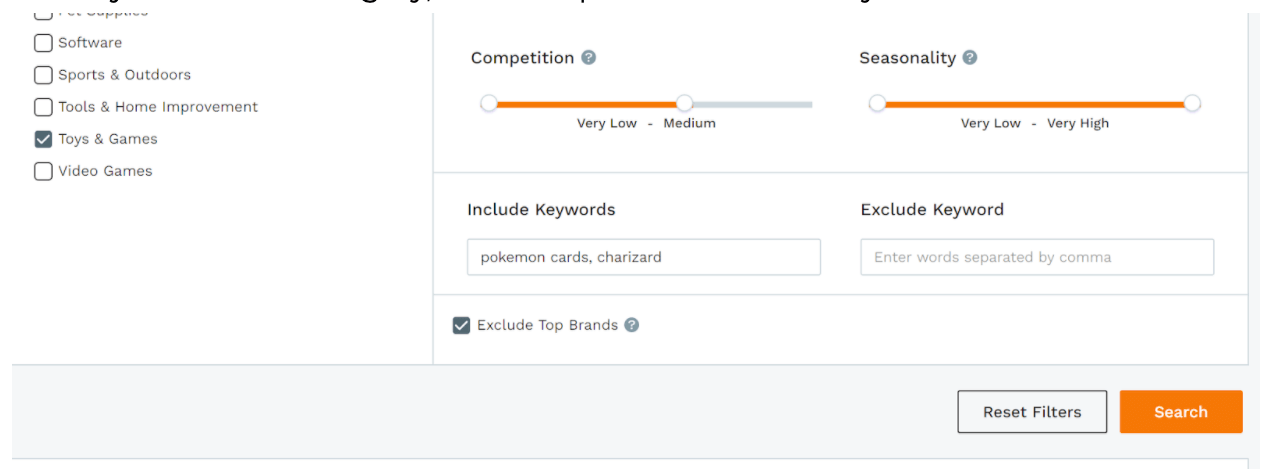The height and width of the screenshot is (474, 1268).
Task: Click the gray Competition slider track end
Action: click(x=808, y=104)
